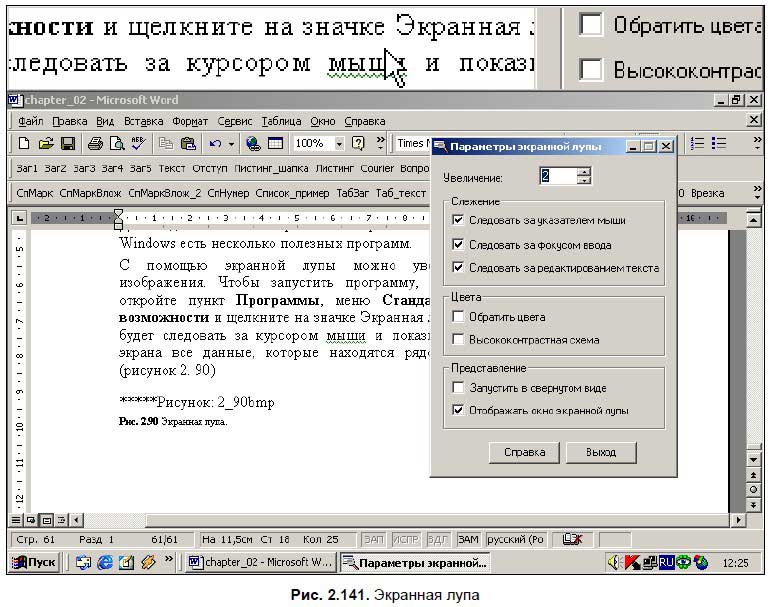Save the document with the floppy icon

[x=68, y=144]
